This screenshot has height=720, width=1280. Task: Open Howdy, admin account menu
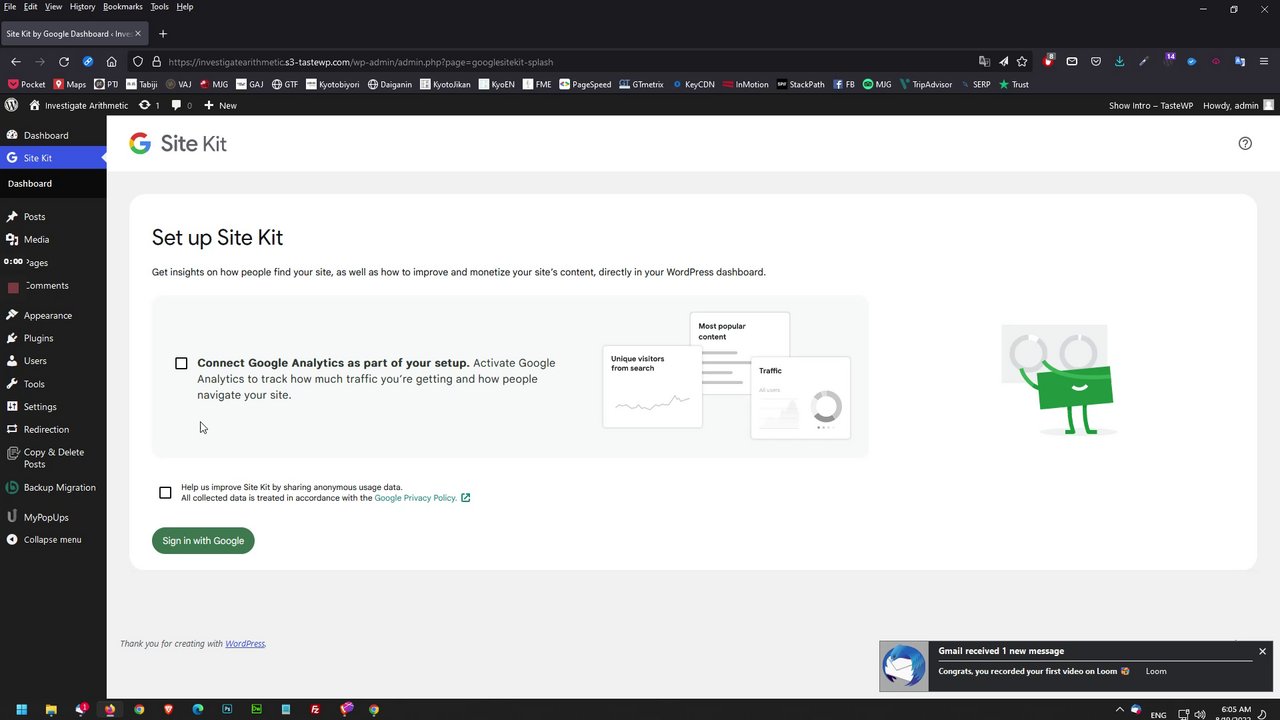pos(1238,105)
